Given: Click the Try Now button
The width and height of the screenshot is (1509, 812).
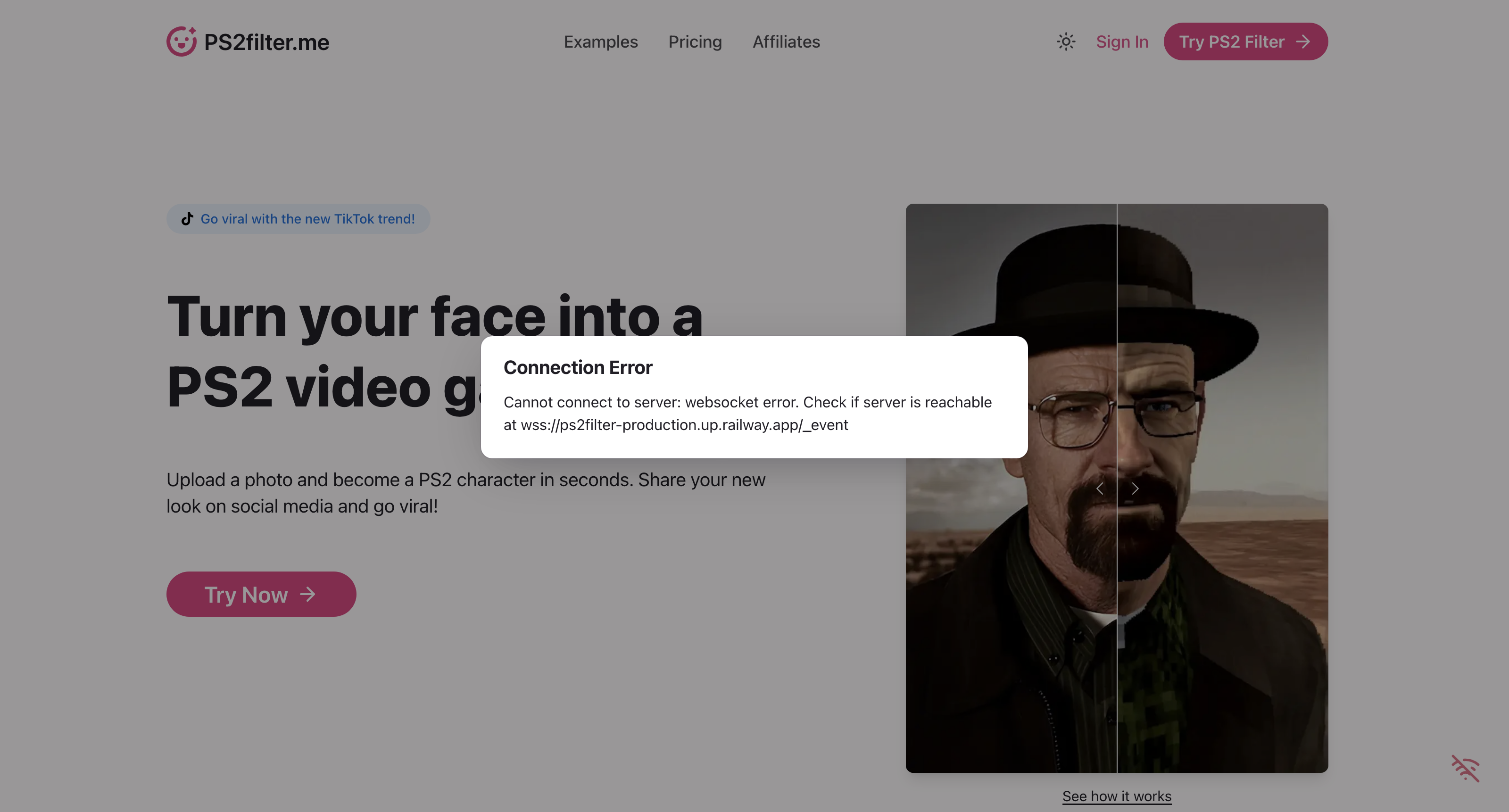Looking at the screenshot, I should pos(261,594).
